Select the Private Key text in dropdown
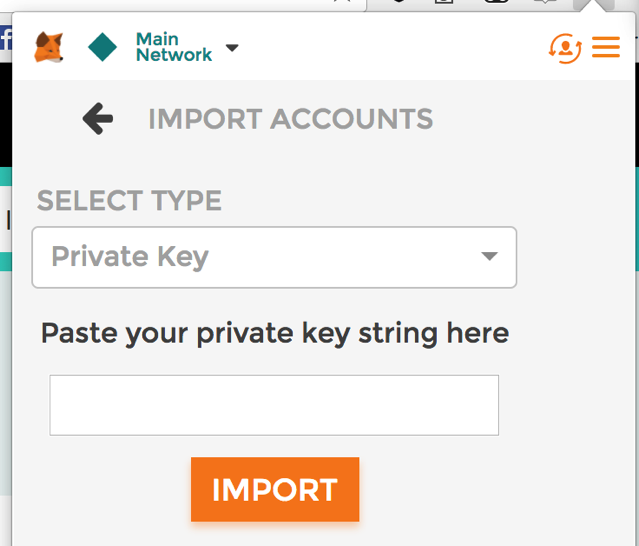The height and width of the screenshot is (546, 639). coord(130,257)
